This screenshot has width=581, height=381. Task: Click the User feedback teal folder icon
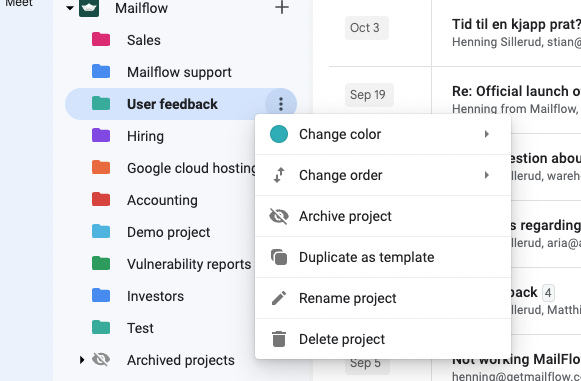point(101,103)
